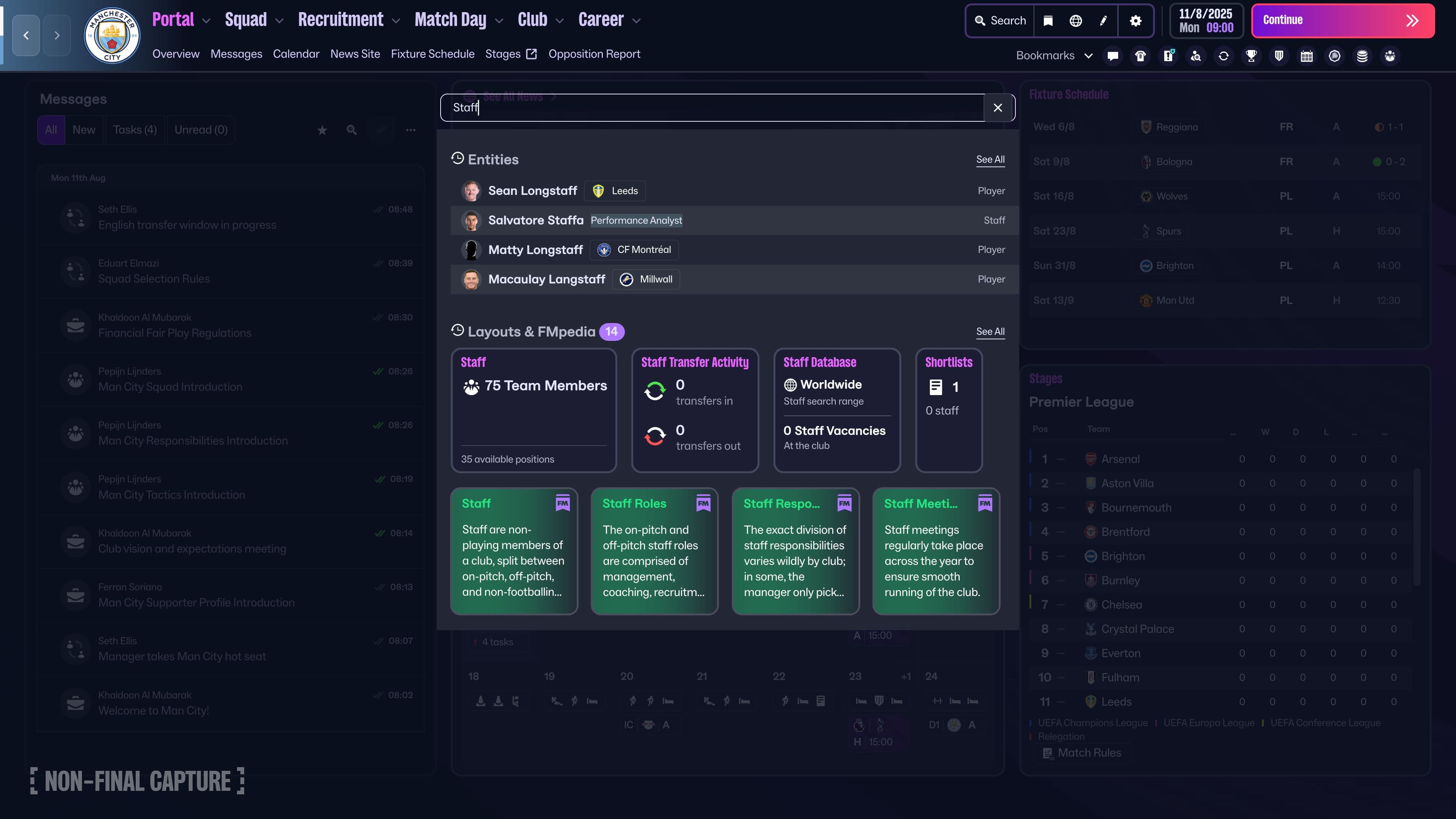Image resolution: width=1456 pixels, height=819 pixels.
Task: Open finances via the stacked coins icon
Action: coord(1362,55)
